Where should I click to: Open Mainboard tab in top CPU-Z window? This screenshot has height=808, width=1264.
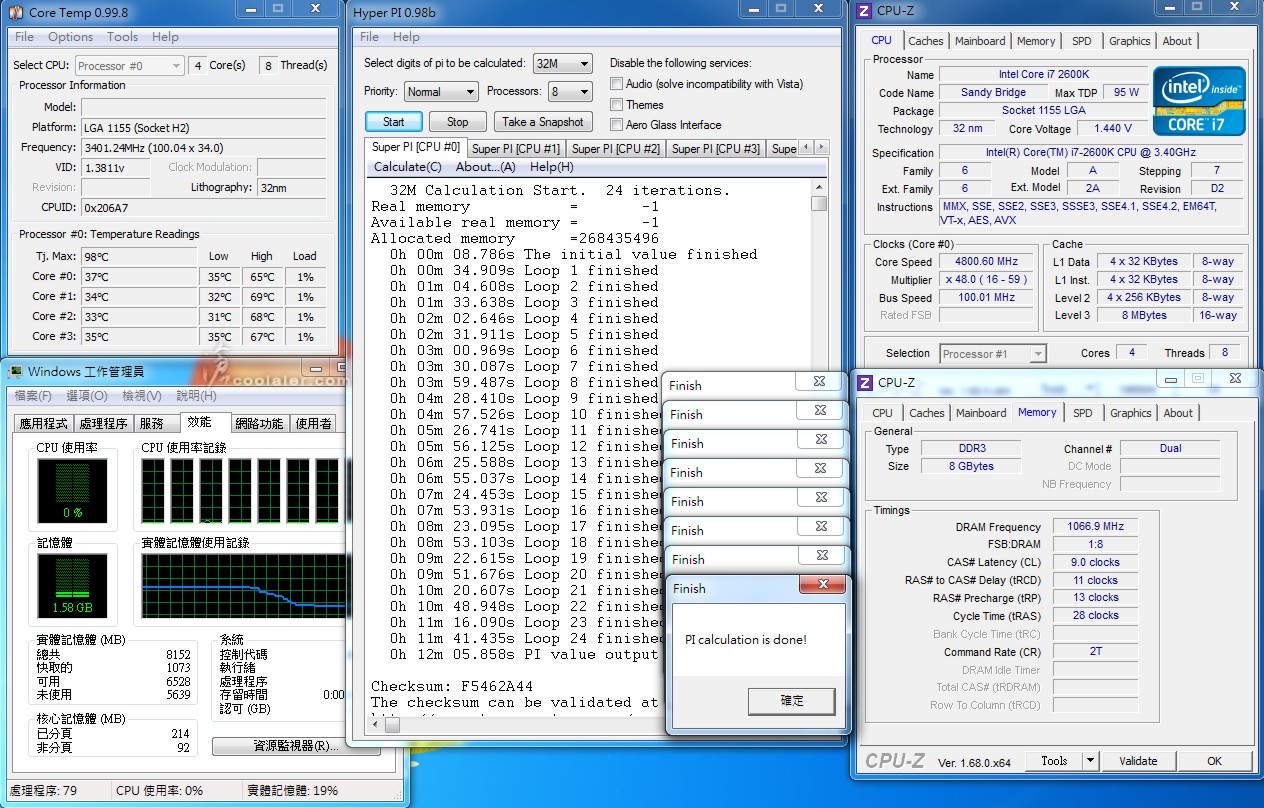click(980, 41)
